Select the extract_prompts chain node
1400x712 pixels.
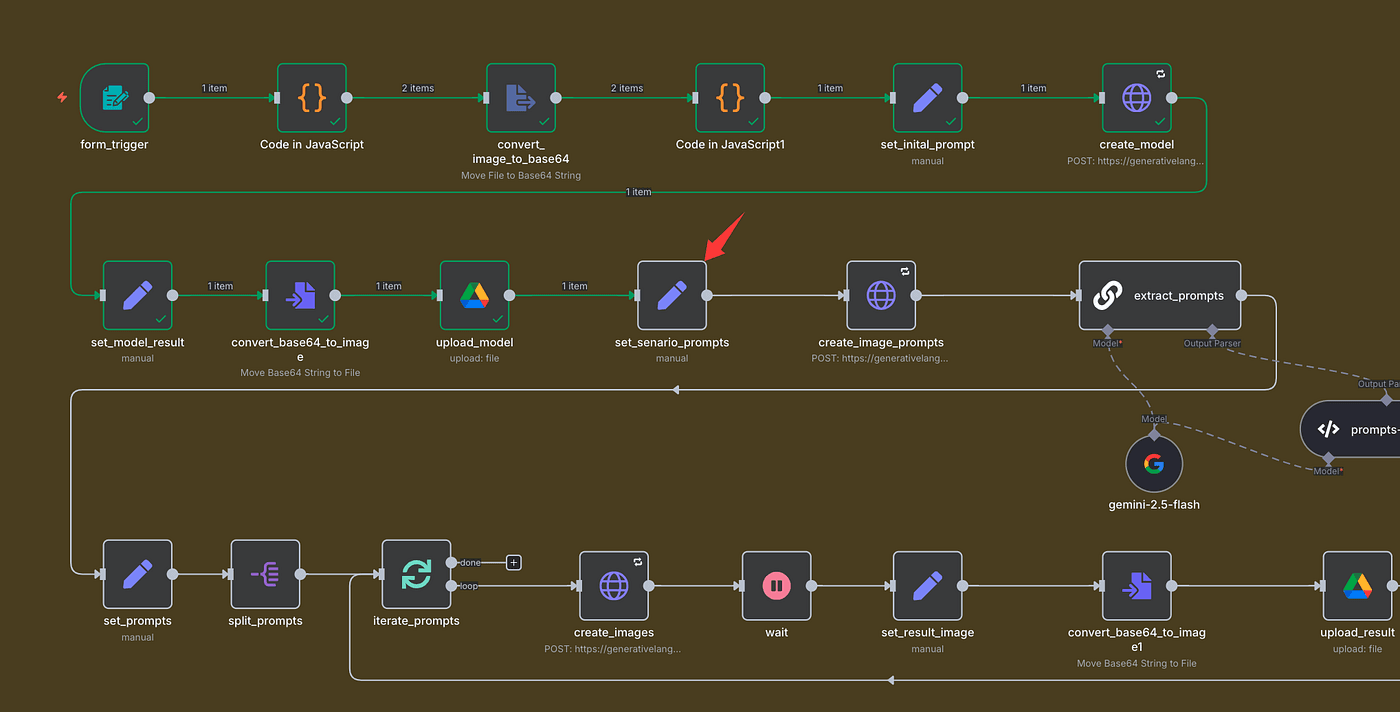pyautogui.click(x=1159, y=296)
